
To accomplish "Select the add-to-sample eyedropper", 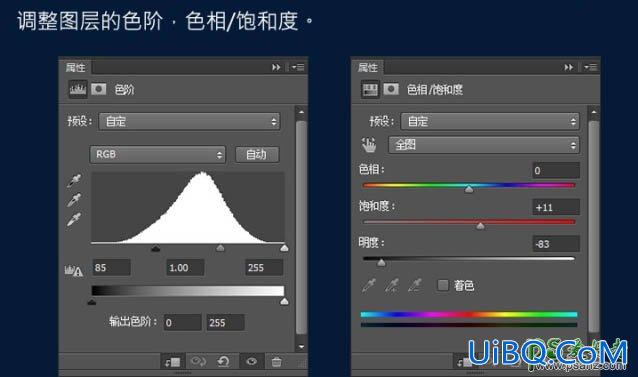I will pyautogui.click(x=392, y=285).
